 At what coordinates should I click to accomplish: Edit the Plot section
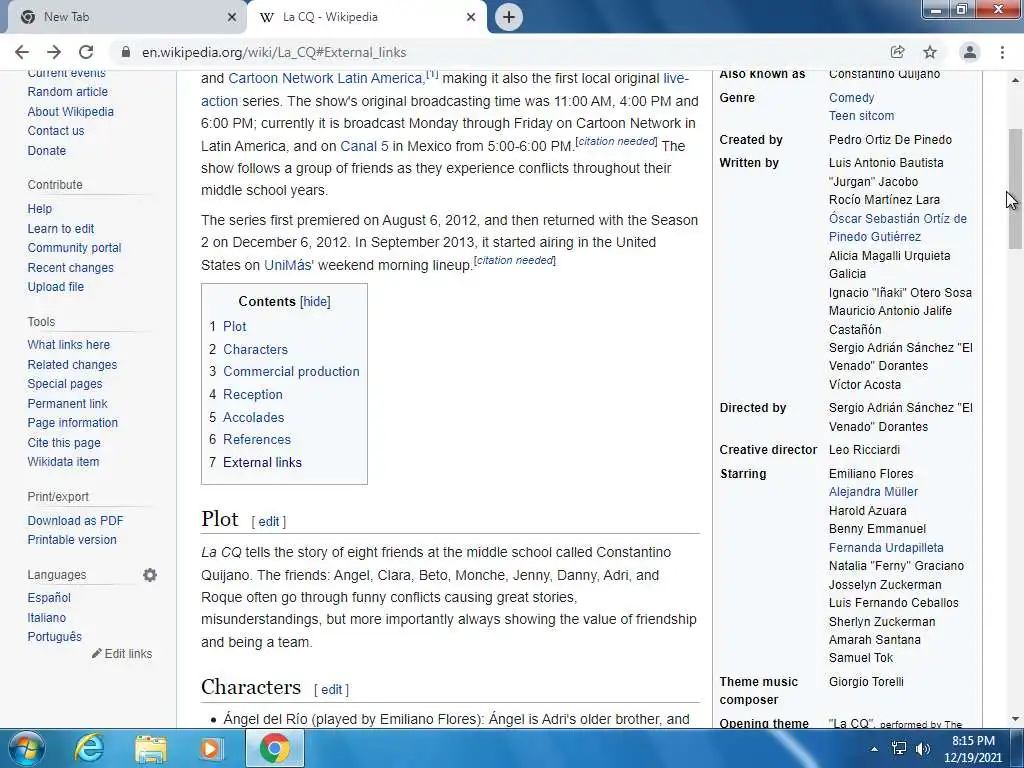point(268,522)
